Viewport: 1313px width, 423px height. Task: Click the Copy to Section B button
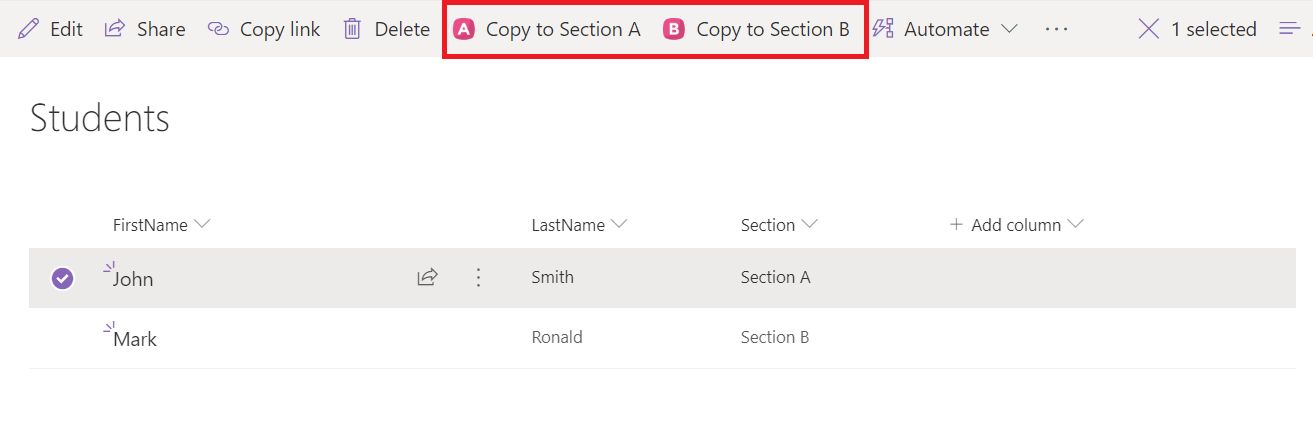click(757, 29)
